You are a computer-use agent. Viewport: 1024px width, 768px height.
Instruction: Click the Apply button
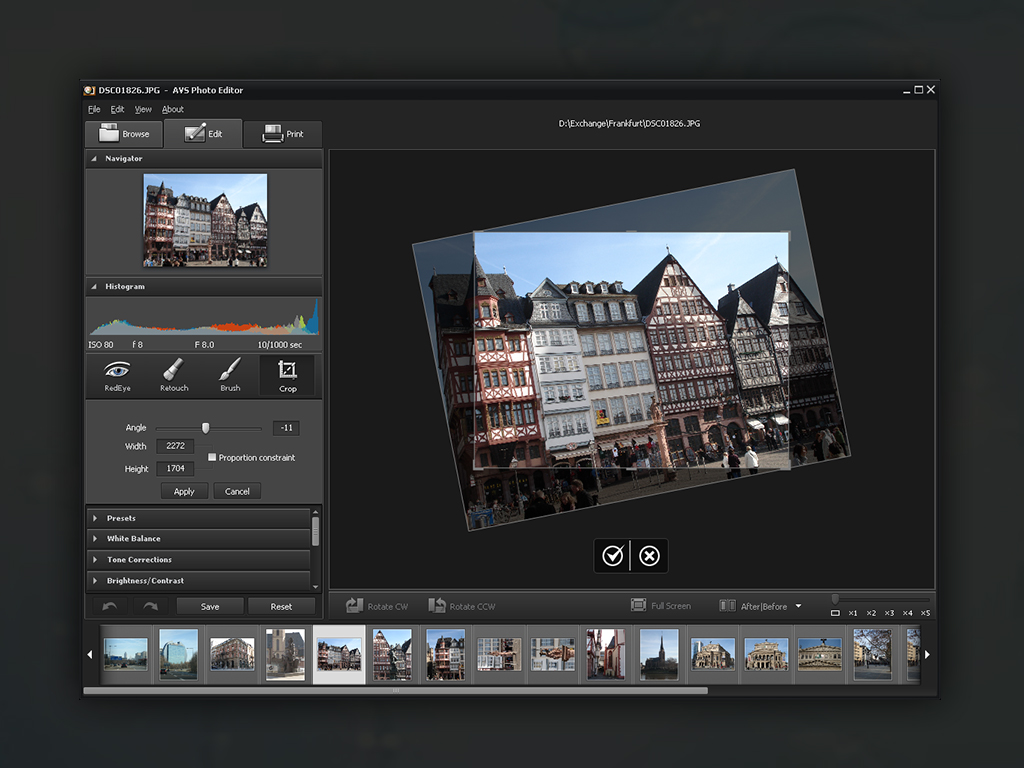click(x=183, y=491)
